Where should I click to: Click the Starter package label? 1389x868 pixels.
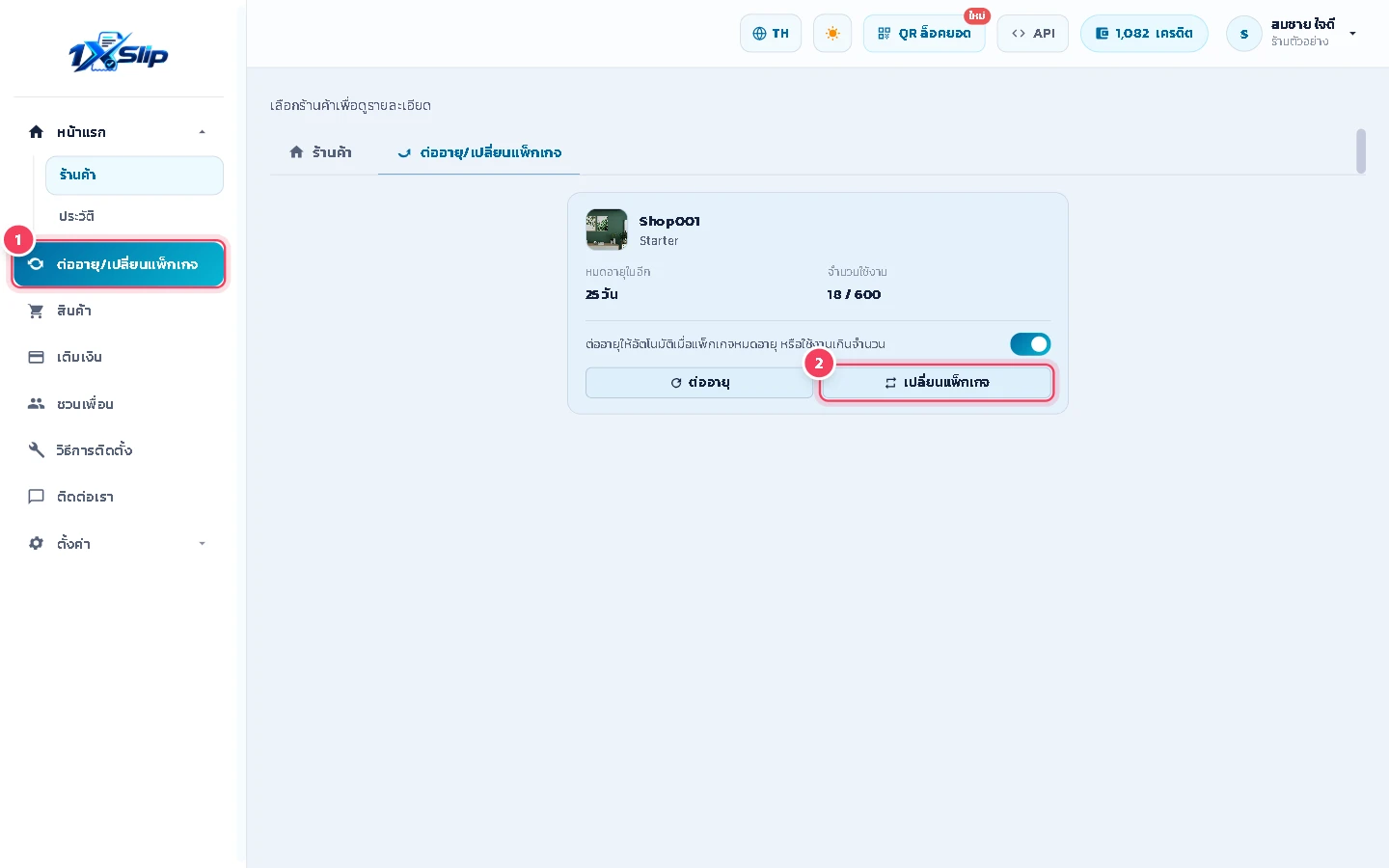pyautogui.click(x=659, y=241)
